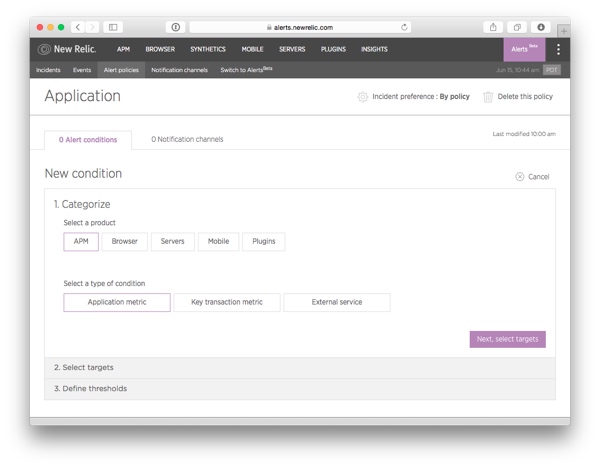Choose Key transaction metric condition type
Viewport: 600px width, 468px height.
227,302
